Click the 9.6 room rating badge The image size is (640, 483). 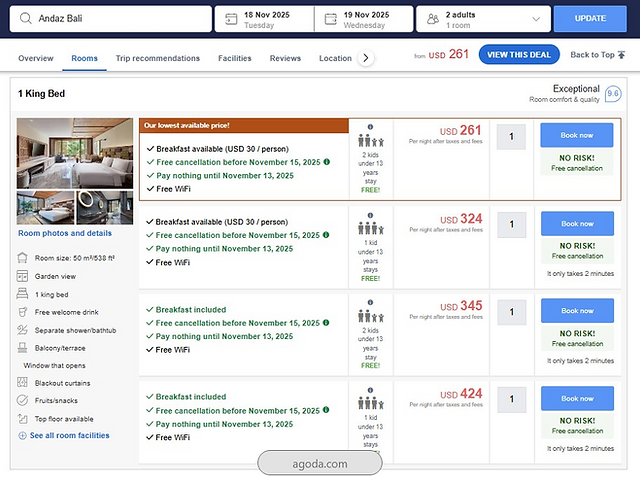tap(613, 94)
